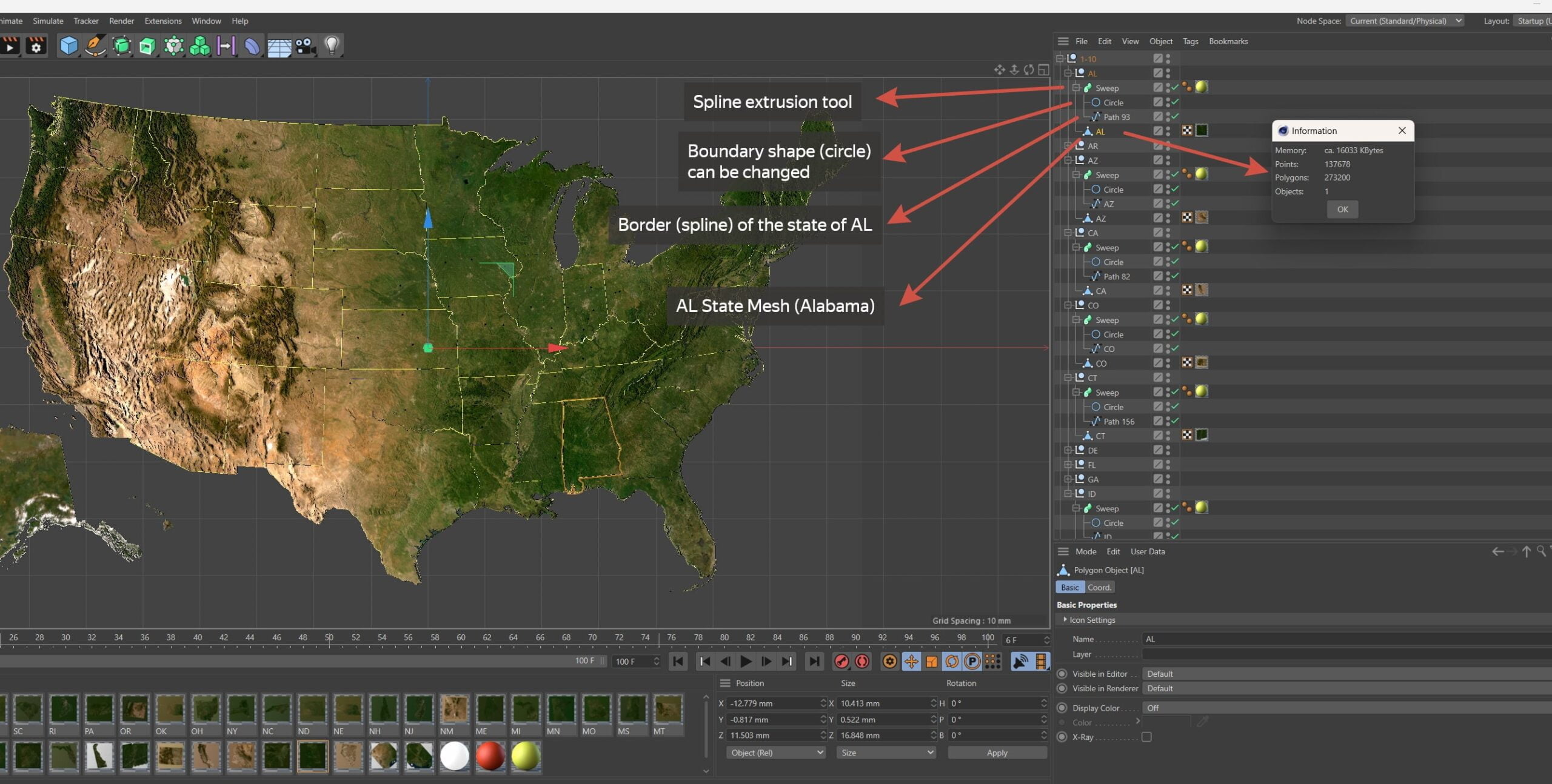Viewport: 1552px width, 784px height.
Task: Toggle the X-Ray checkbox
Action: [1146, 737]
